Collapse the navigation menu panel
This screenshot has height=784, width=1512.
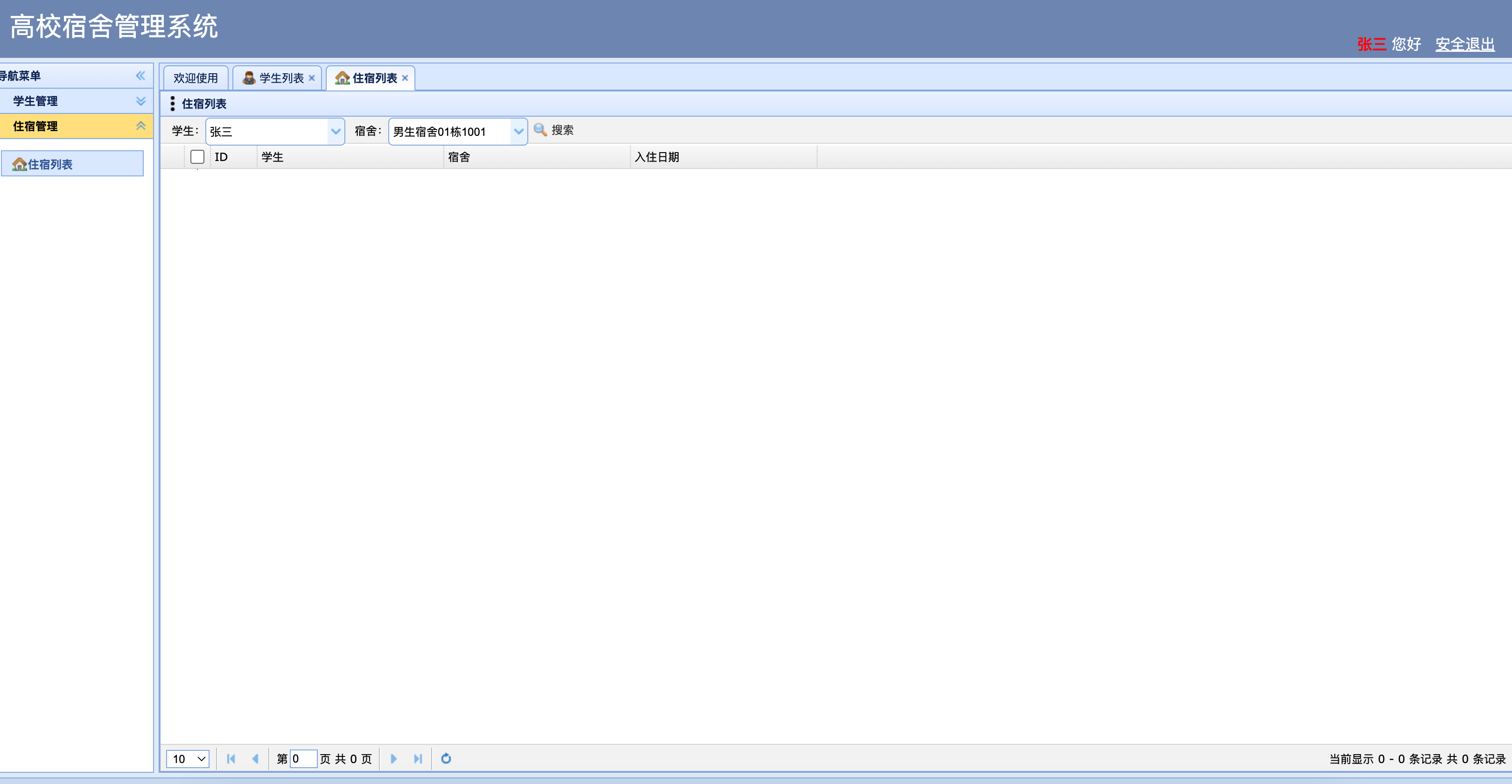pyautogui.click(x=140, y=76)
